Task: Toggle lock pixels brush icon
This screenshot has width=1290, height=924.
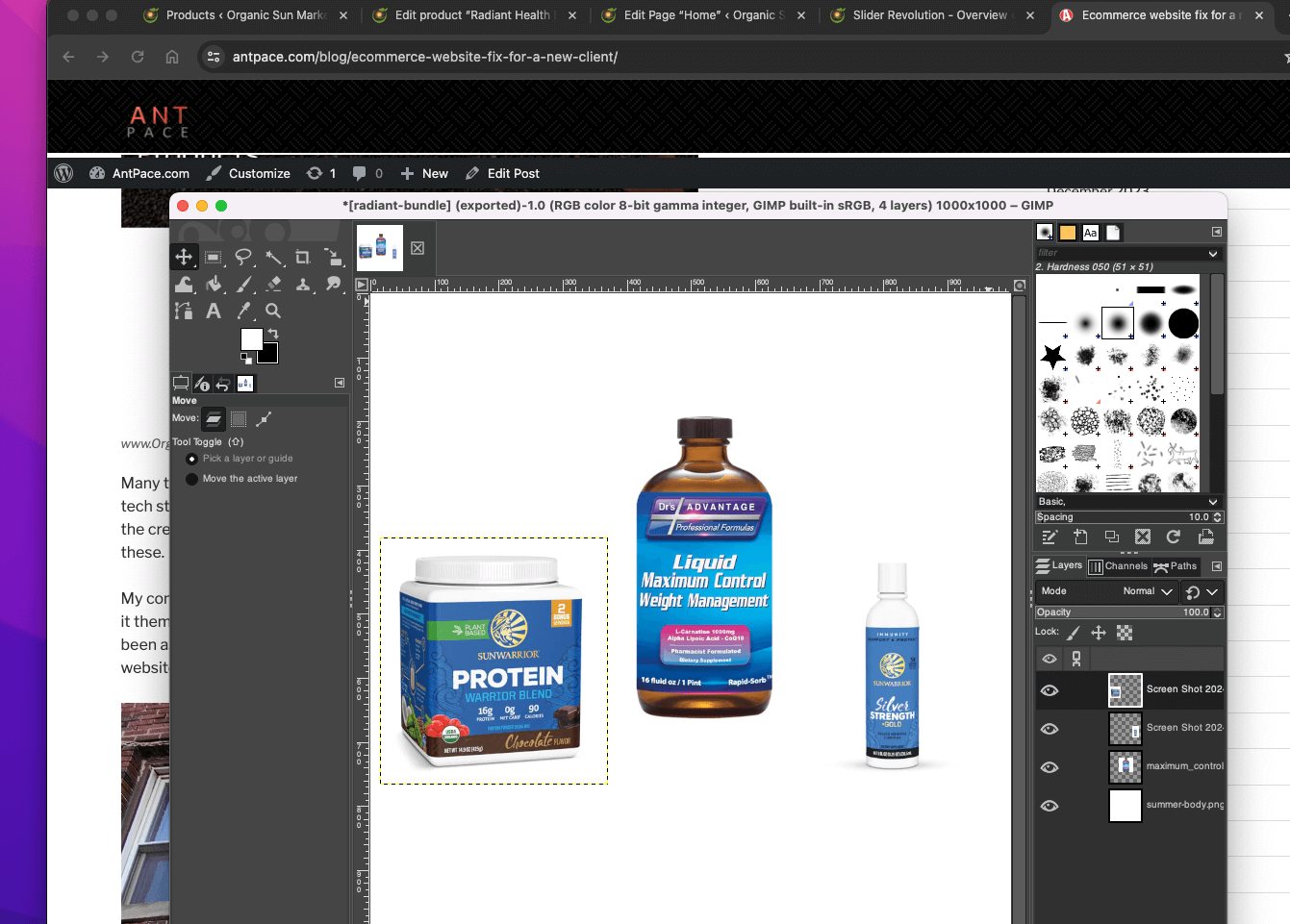Action: pos(1074,633)
